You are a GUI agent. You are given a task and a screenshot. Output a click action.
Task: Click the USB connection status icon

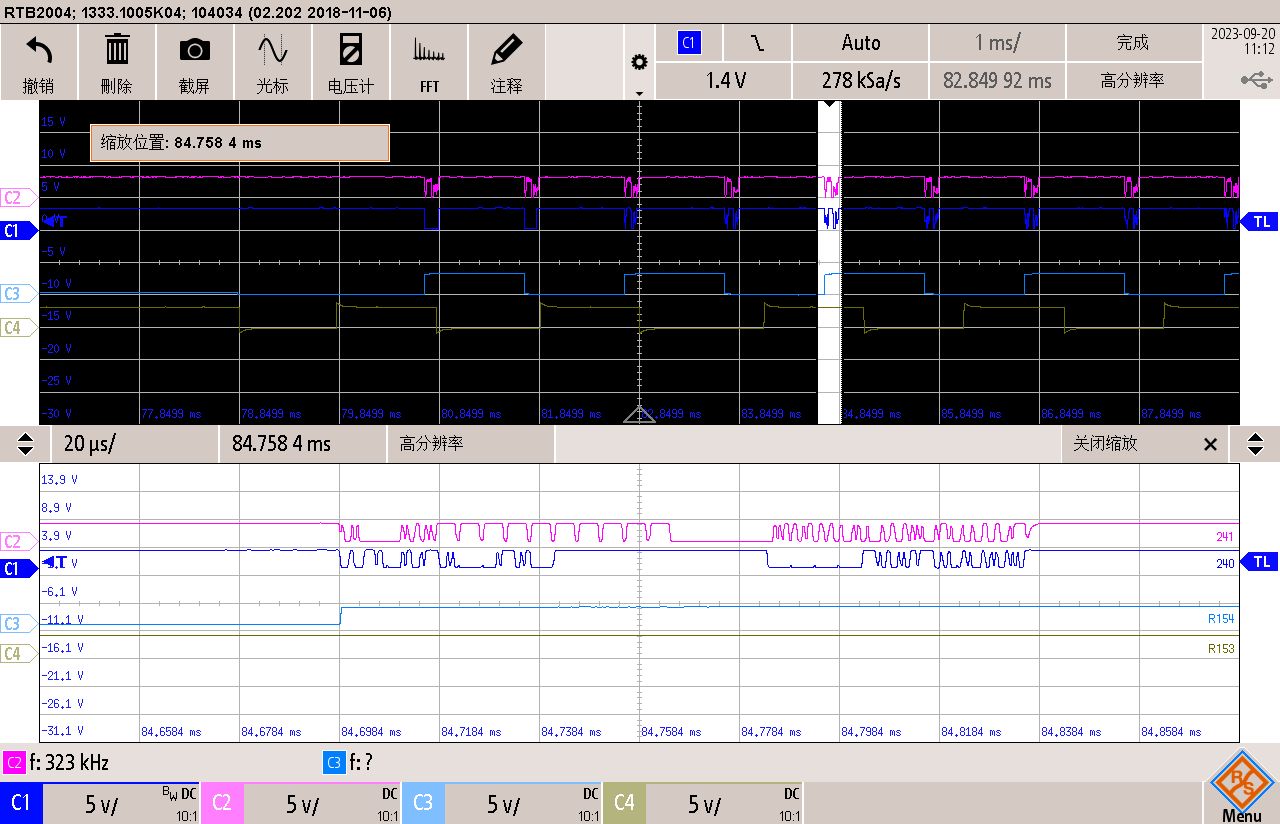[1258, 79]
